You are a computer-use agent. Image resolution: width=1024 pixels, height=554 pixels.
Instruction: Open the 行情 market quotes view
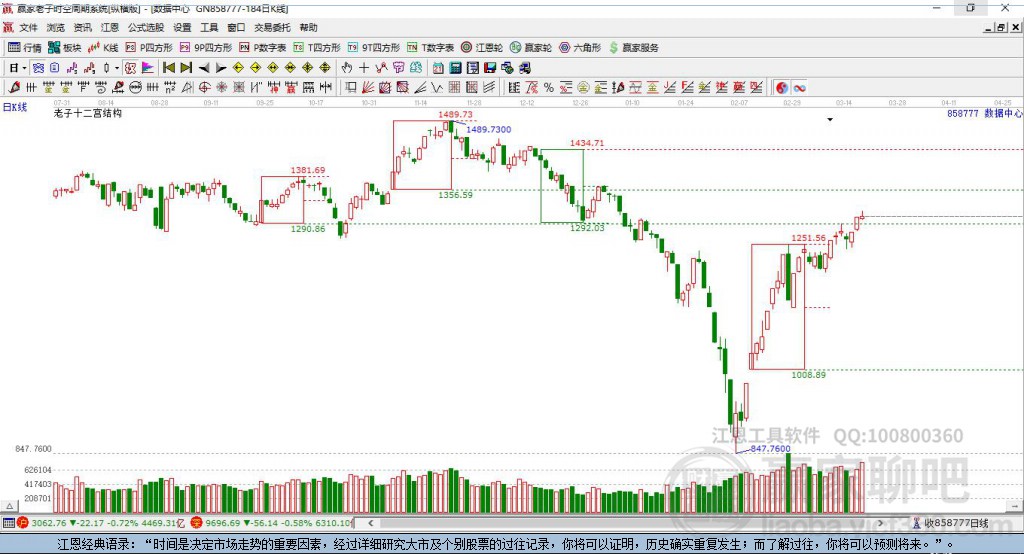click(24, 48)
